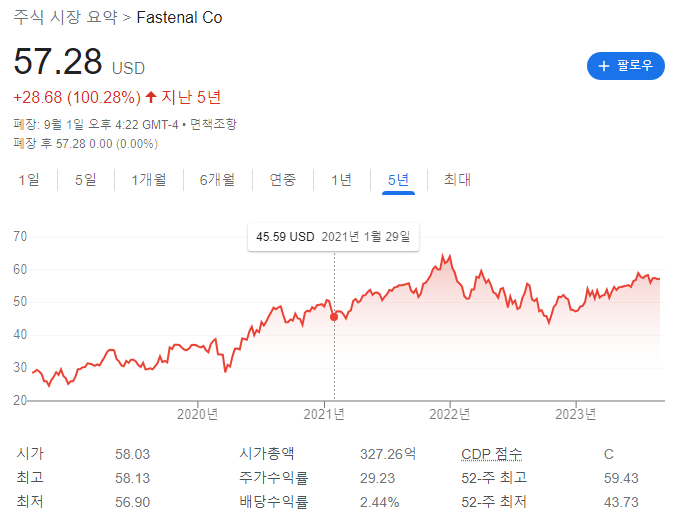Screen dimensions: 673x518
Task: Select the 5일 time range tab
Action: pos(85,179)
